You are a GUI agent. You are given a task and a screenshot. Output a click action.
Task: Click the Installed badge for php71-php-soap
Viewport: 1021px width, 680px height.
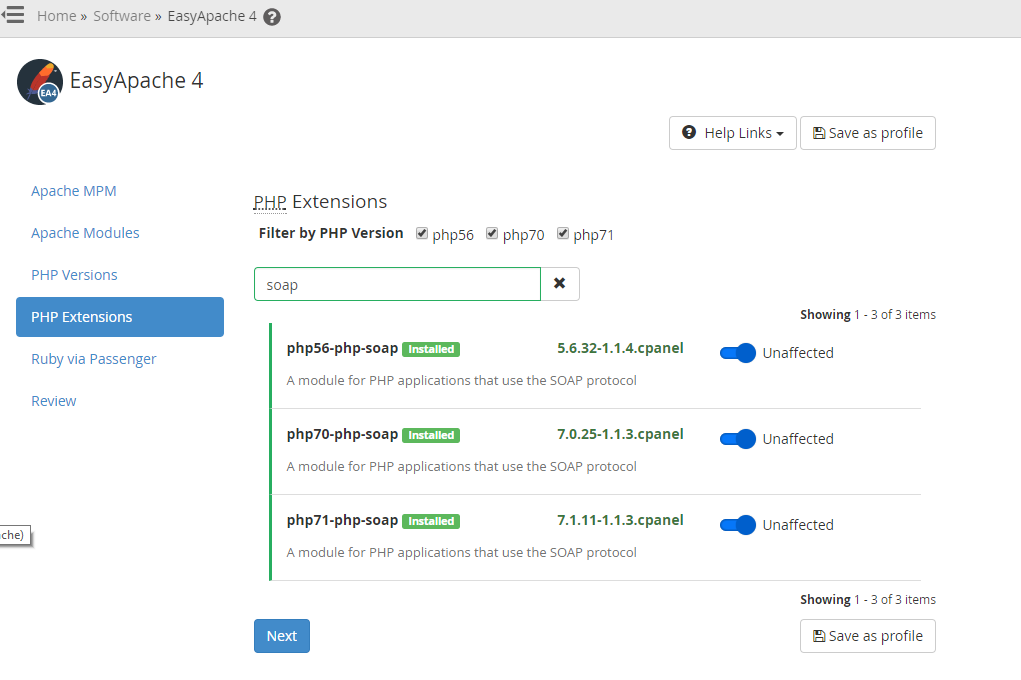[431, 521]
